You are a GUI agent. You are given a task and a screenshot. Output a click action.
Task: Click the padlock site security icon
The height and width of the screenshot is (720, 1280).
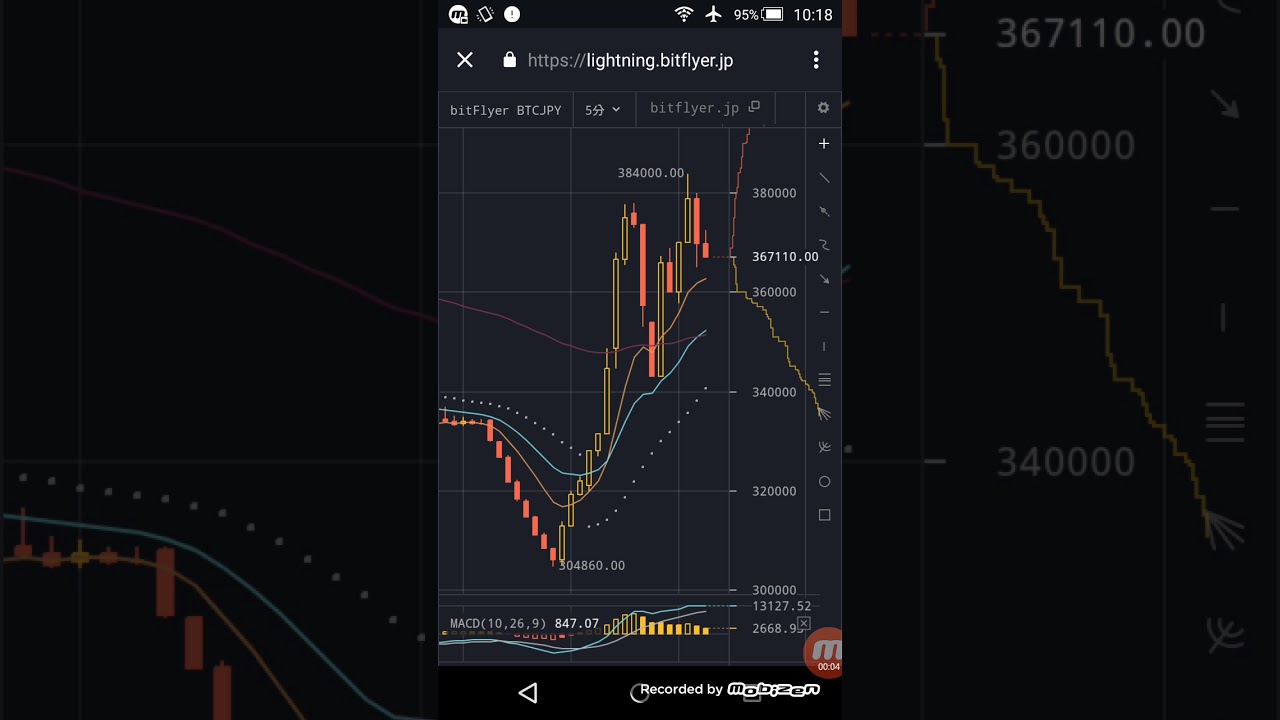(x=510, y=60)
